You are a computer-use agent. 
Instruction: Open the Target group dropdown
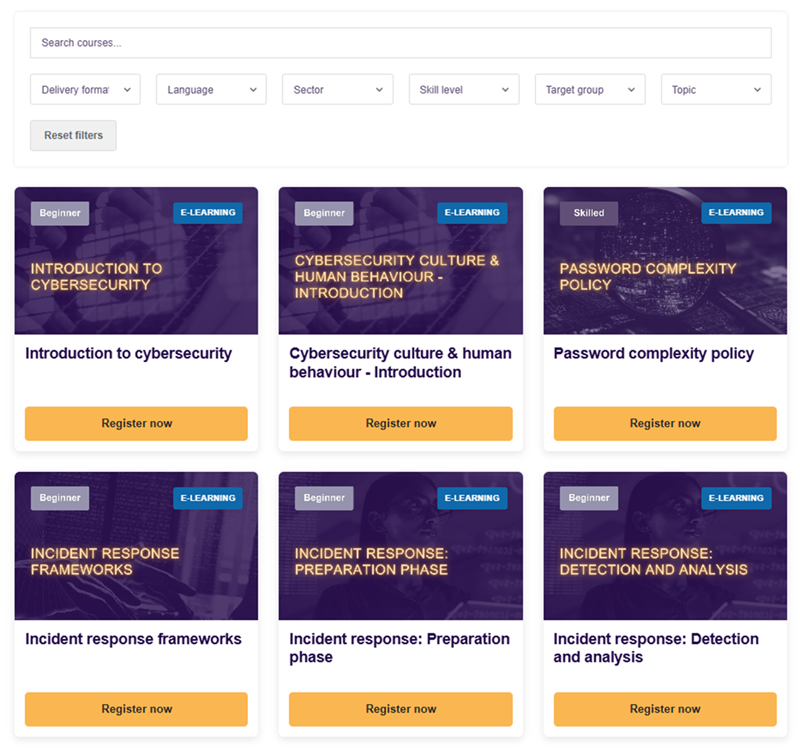tap(589, 90)
